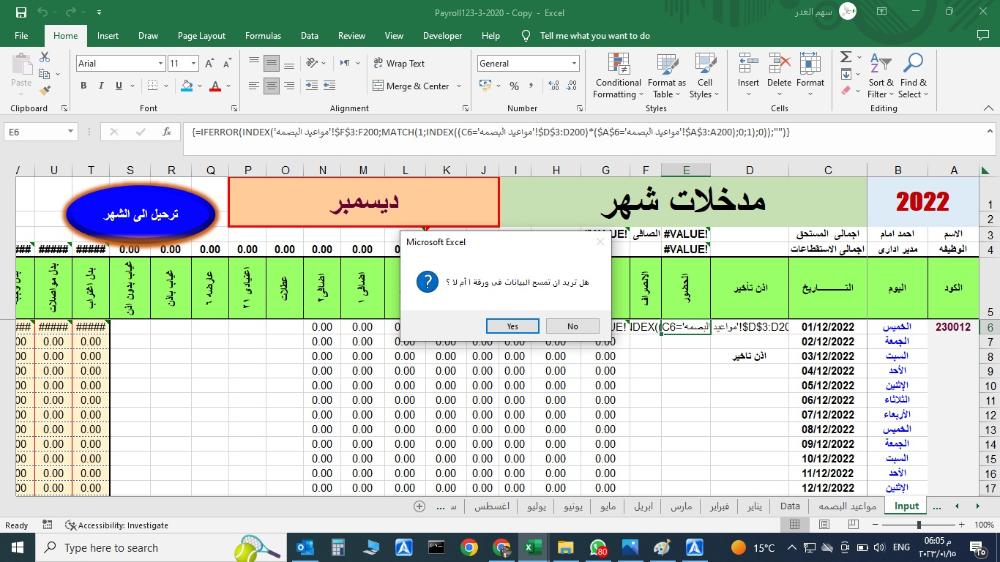
Task: Open Find & Select menu
Action: click(913, 76)
